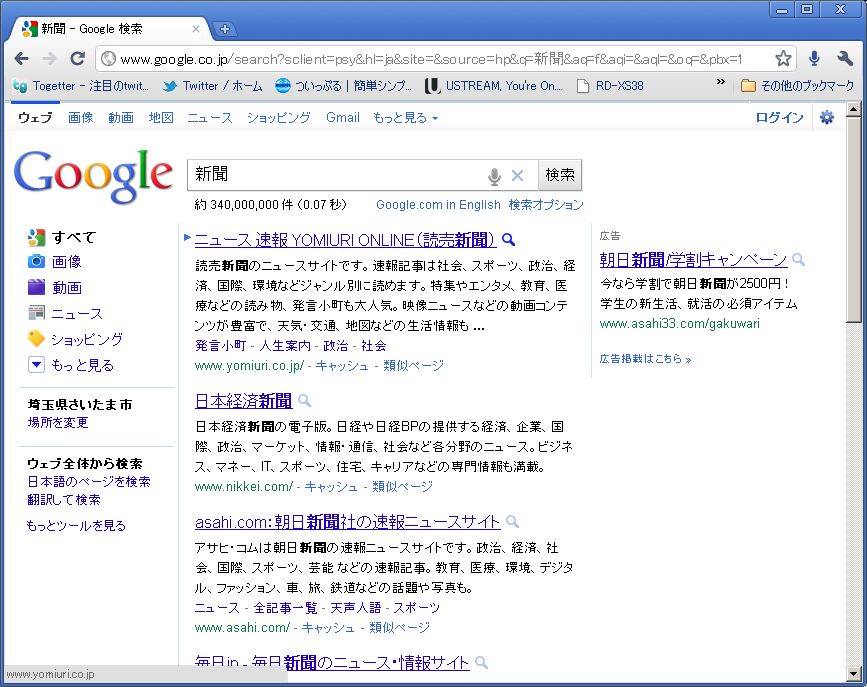Screen dimensions: 867x687
Task: Go back with the browser back arrow
Action: 22,59
